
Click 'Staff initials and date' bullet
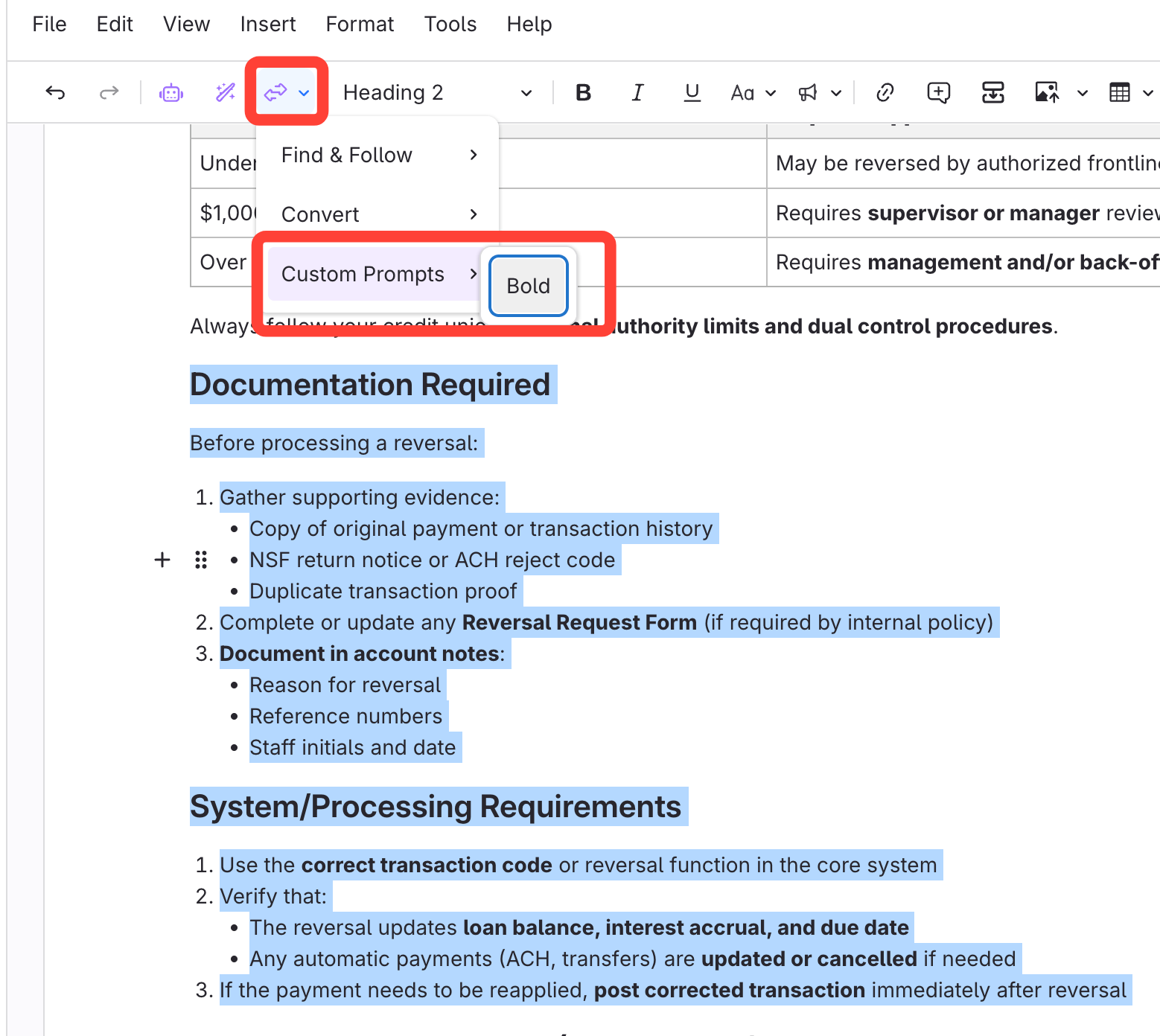[353, 747]
